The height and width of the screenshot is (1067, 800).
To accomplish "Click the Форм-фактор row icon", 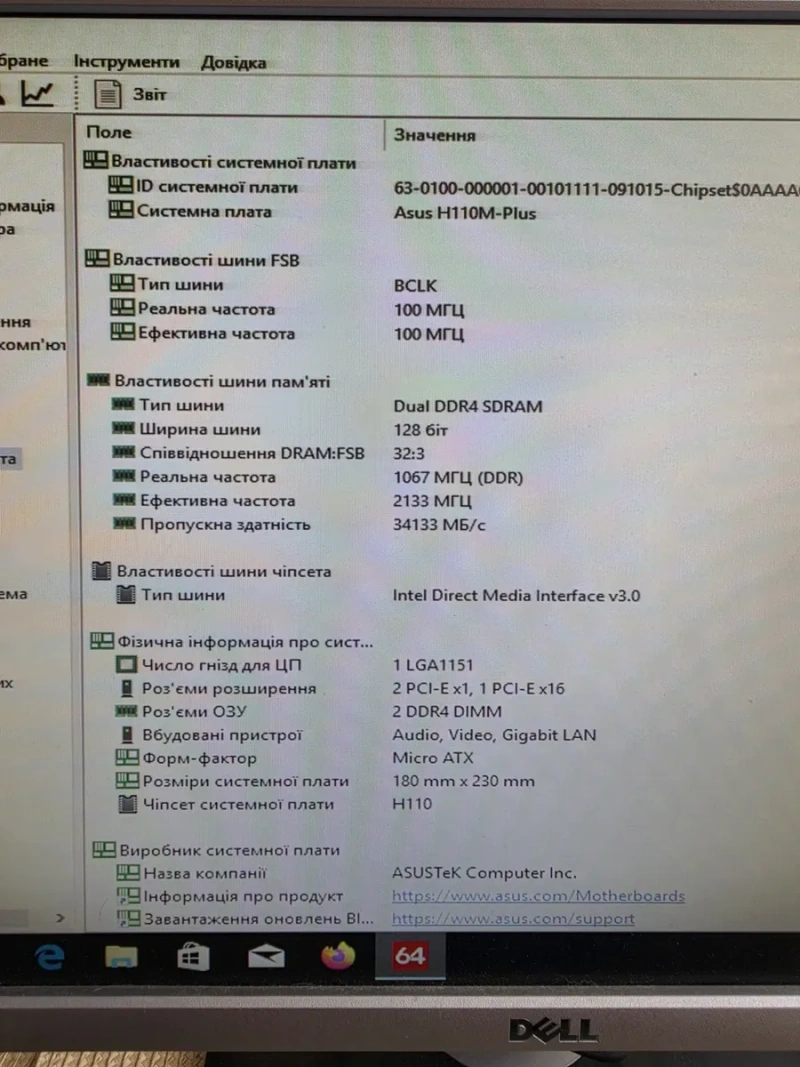I will pyautogui.click(x=127, y=757).
